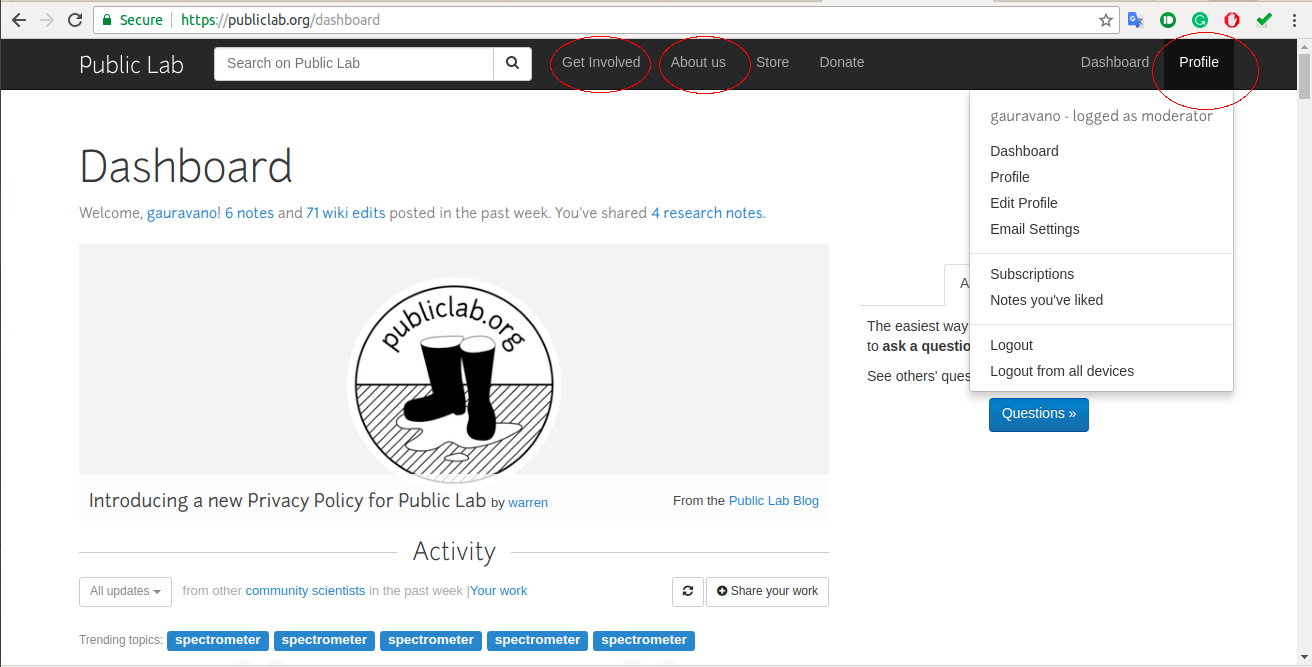Viewport: 1312px width, 667px height.
Task: Open the Profile dropdown in navbar
Action: (x=1198, y=62)
